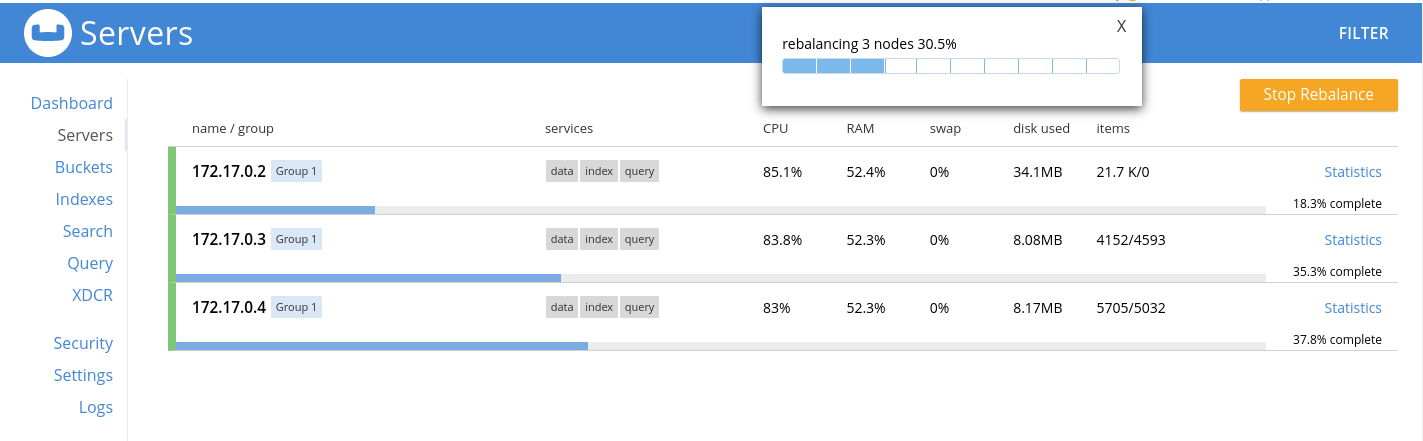The height and width of the screenshot is (441, 1423).
Task: Click the Stop Rebalance button
Action: [x=1318, y=95]
